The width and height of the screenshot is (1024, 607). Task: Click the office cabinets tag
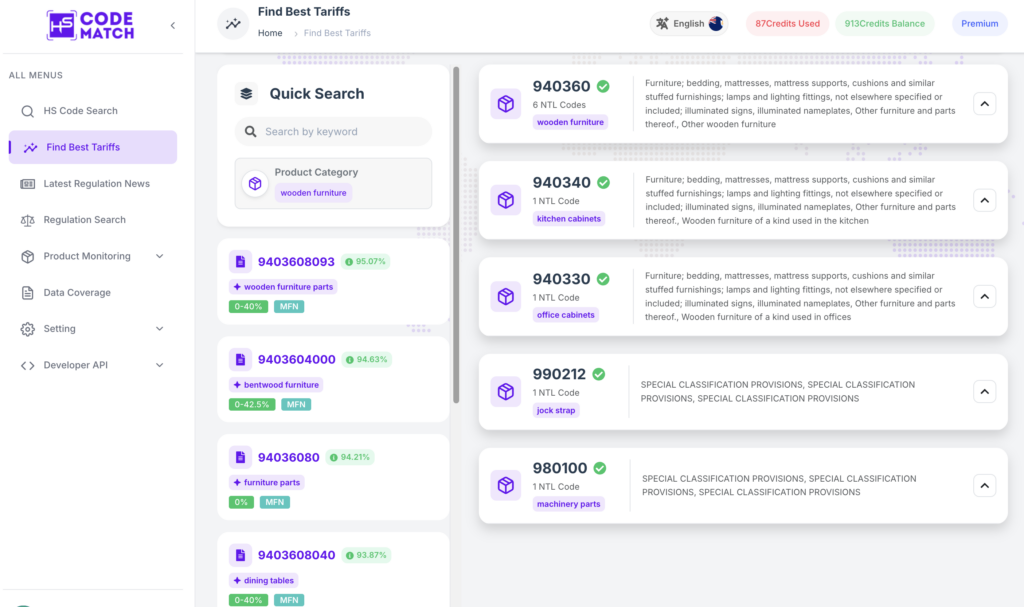click(x=566, y=315)
